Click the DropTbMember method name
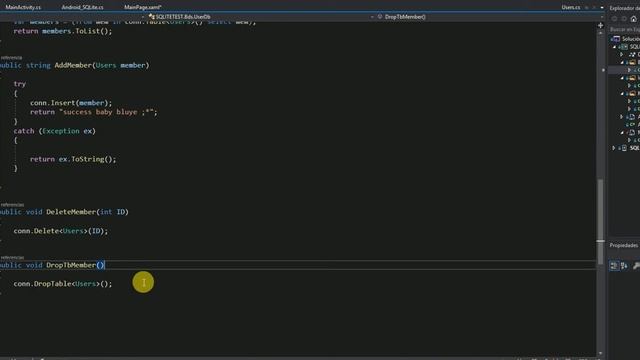Image resolution: width=640 pixels, height=360 pixels. tap(71, 265)
